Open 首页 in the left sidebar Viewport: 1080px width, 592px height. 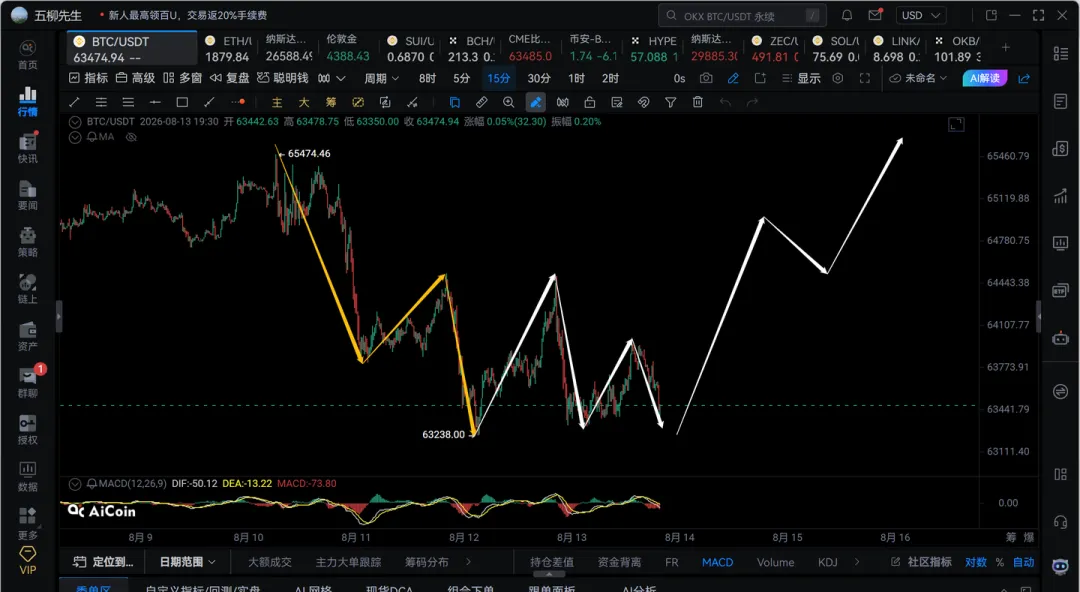point(28,54)
